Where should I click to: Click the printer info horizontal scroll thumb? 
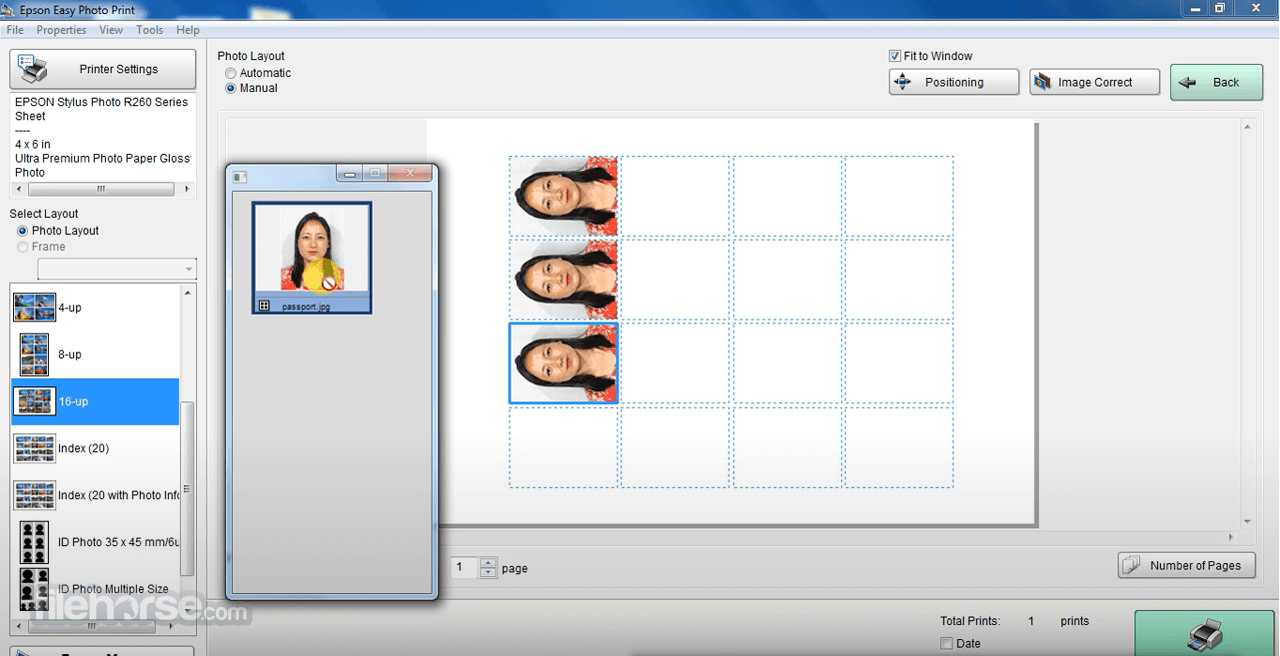pos(100,188)
